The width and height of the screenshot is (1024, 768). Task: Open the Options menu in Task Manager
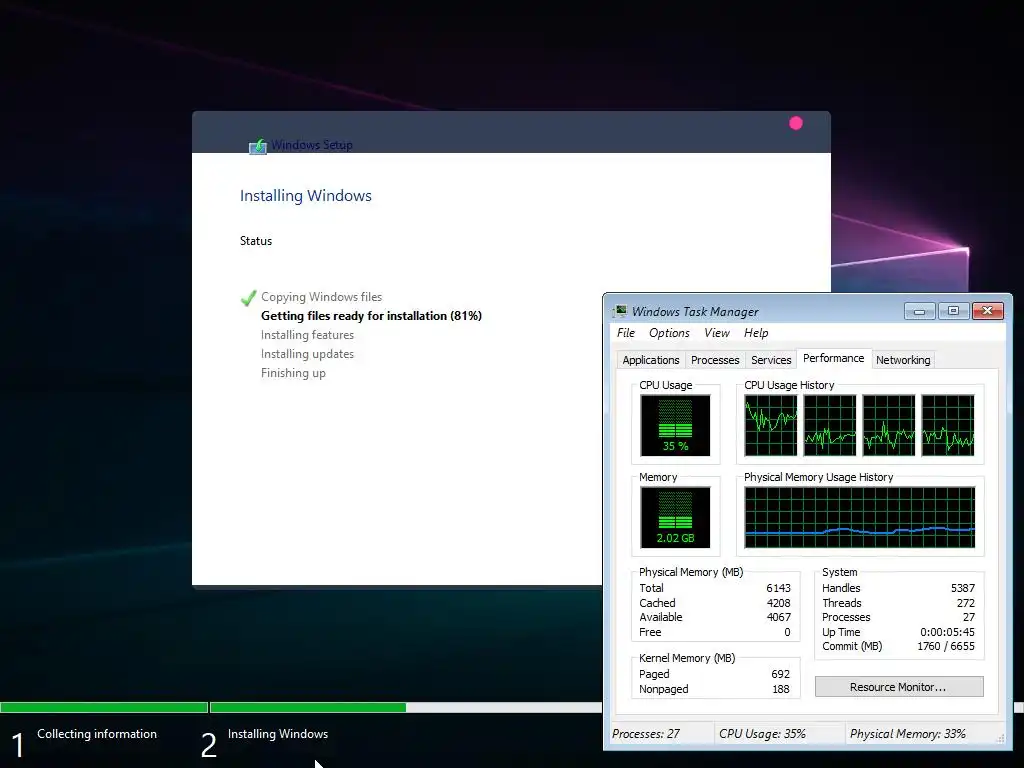(669, 333)
